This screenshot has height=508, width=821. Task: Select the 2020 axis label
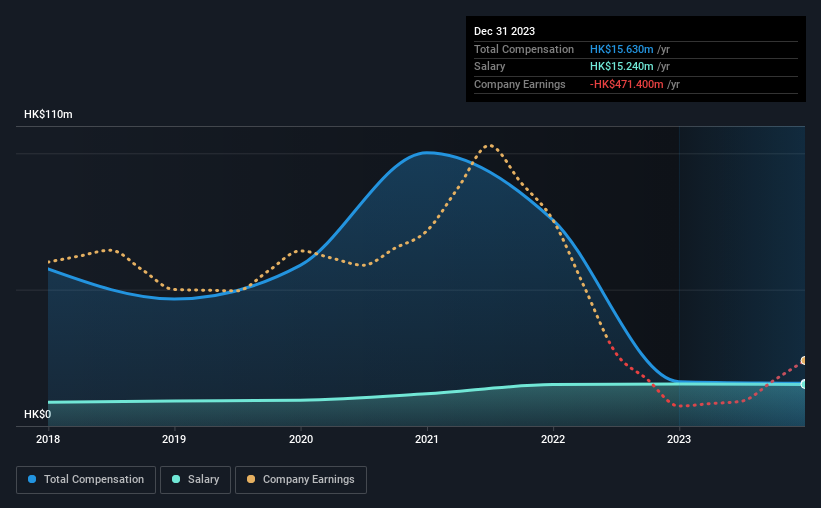301,439
